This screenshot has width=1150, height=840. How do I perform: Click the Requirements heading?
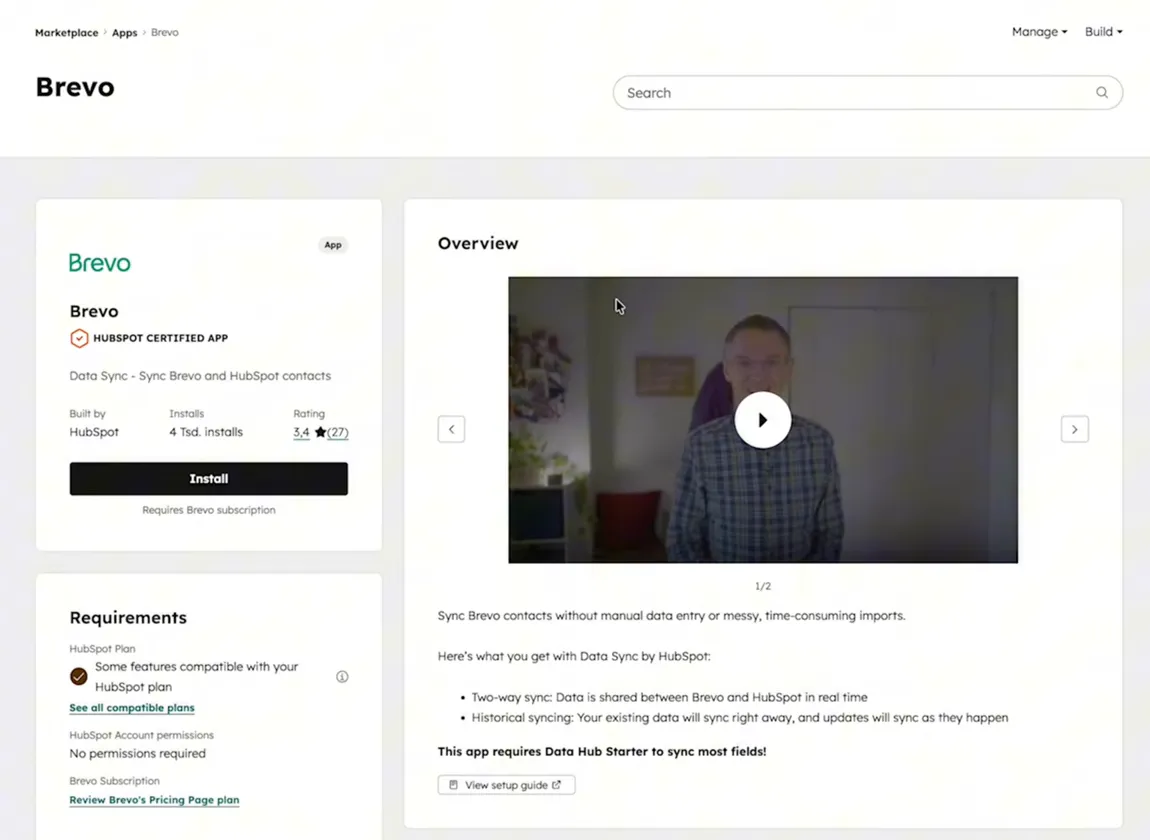(x=128, y=618)
